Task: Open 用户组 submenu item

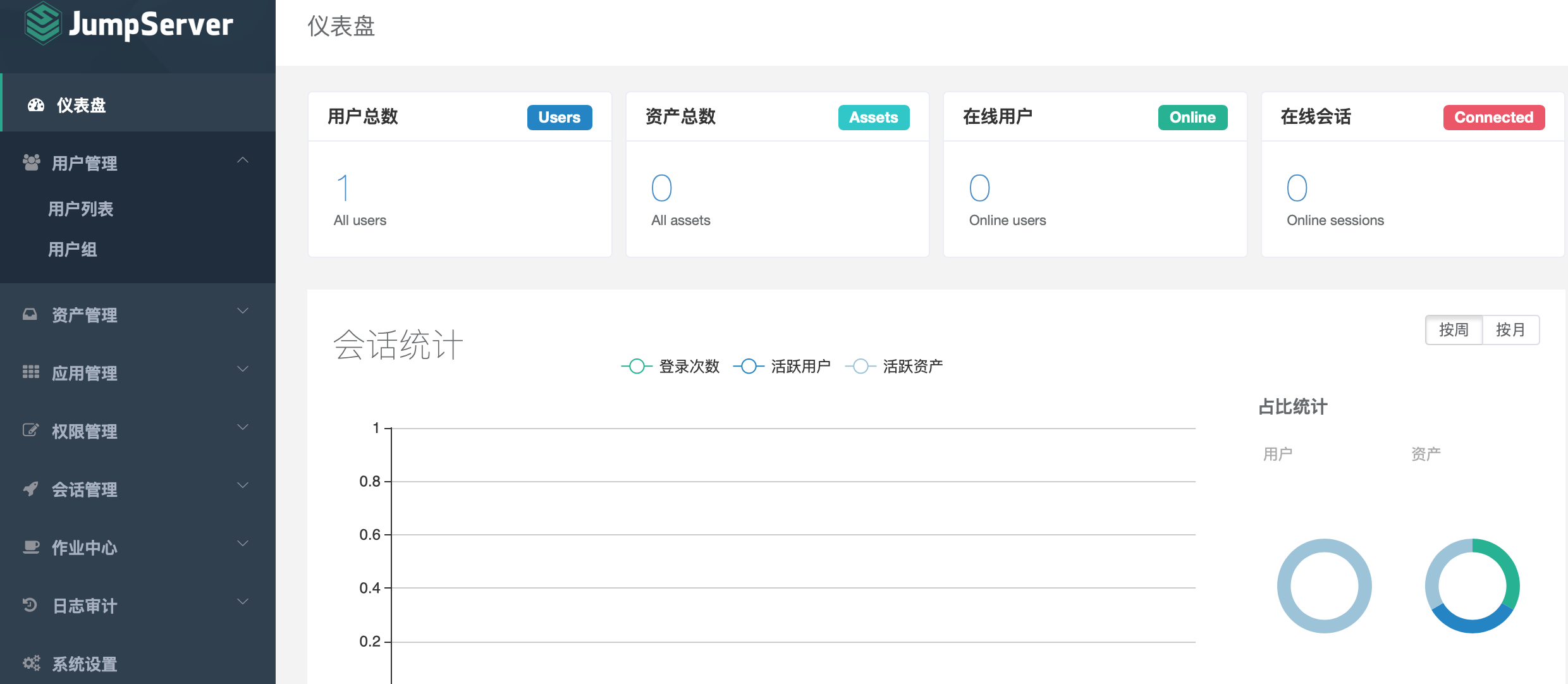Action: coord(73,250)
